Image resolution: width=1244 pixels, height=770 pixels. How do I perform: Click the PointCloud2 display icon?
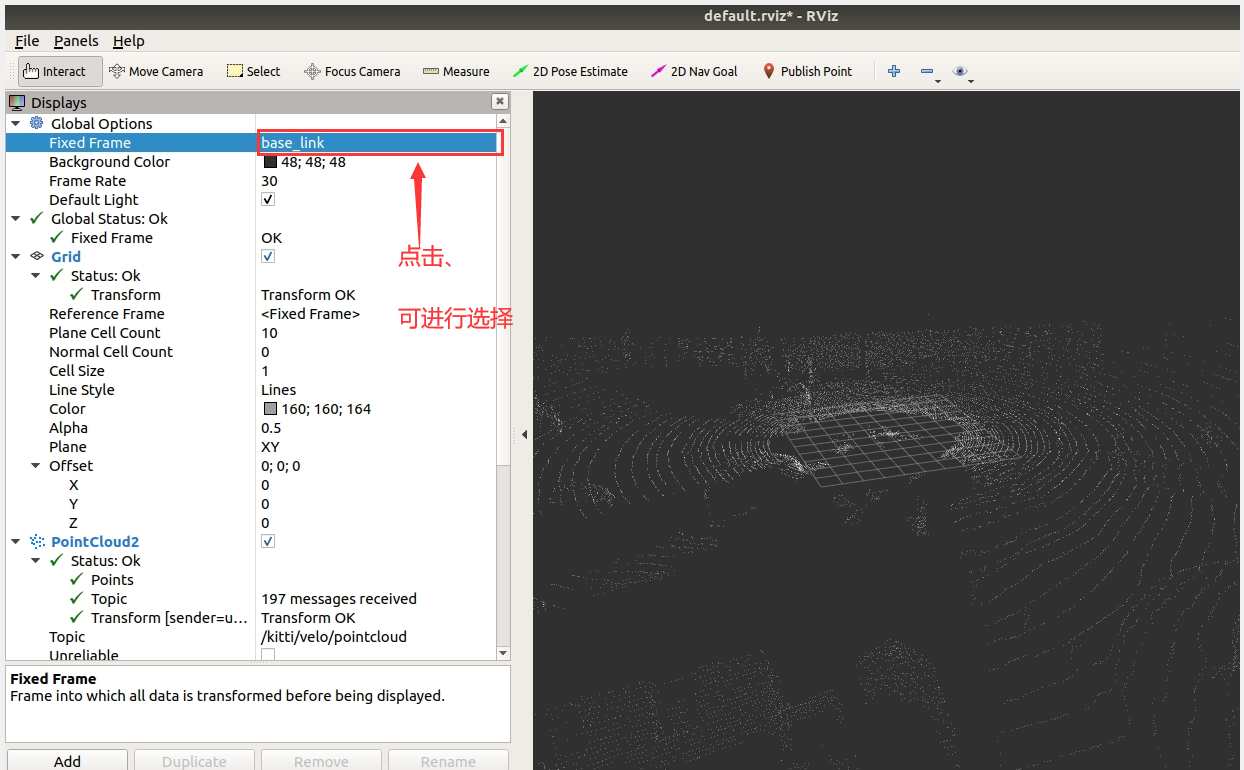coord(37,541)
